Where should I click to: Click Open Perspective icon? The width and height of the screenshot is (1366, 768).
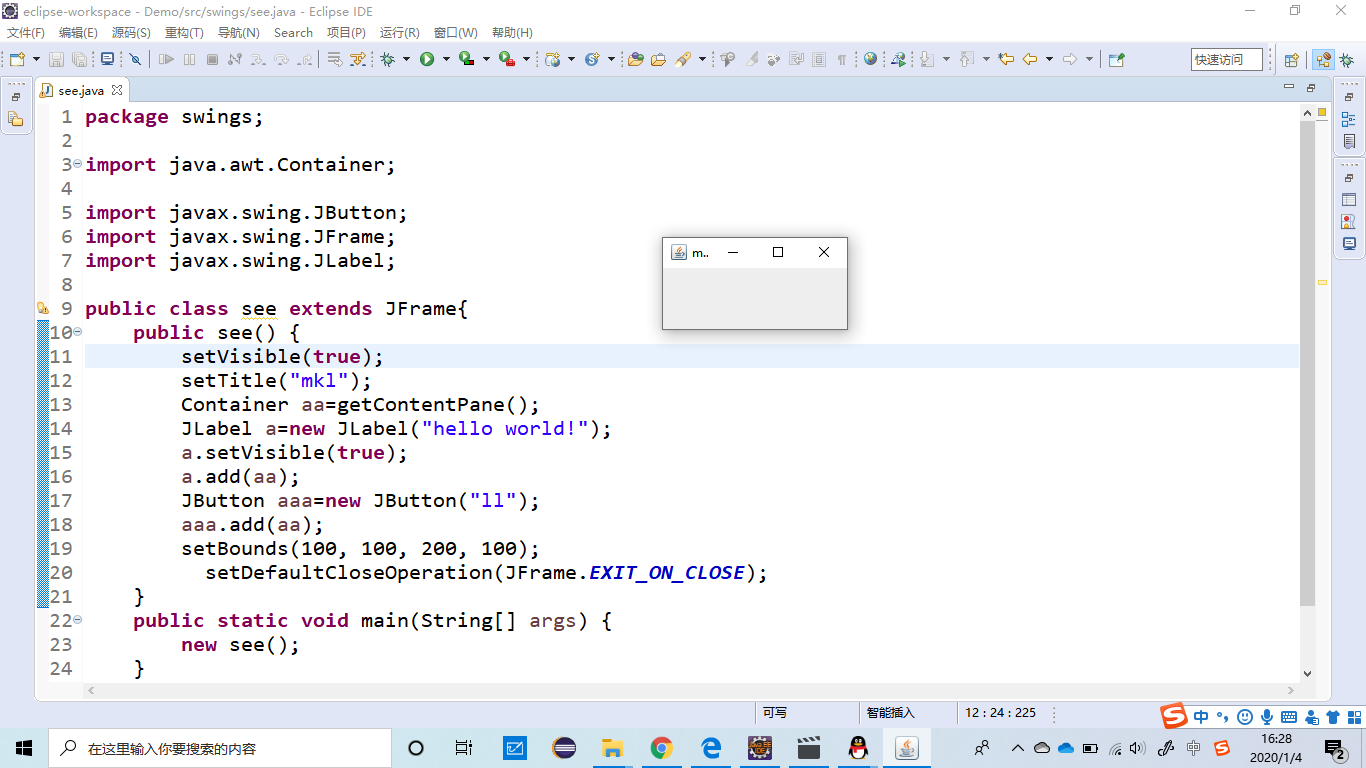click(x=1291, y=59)
